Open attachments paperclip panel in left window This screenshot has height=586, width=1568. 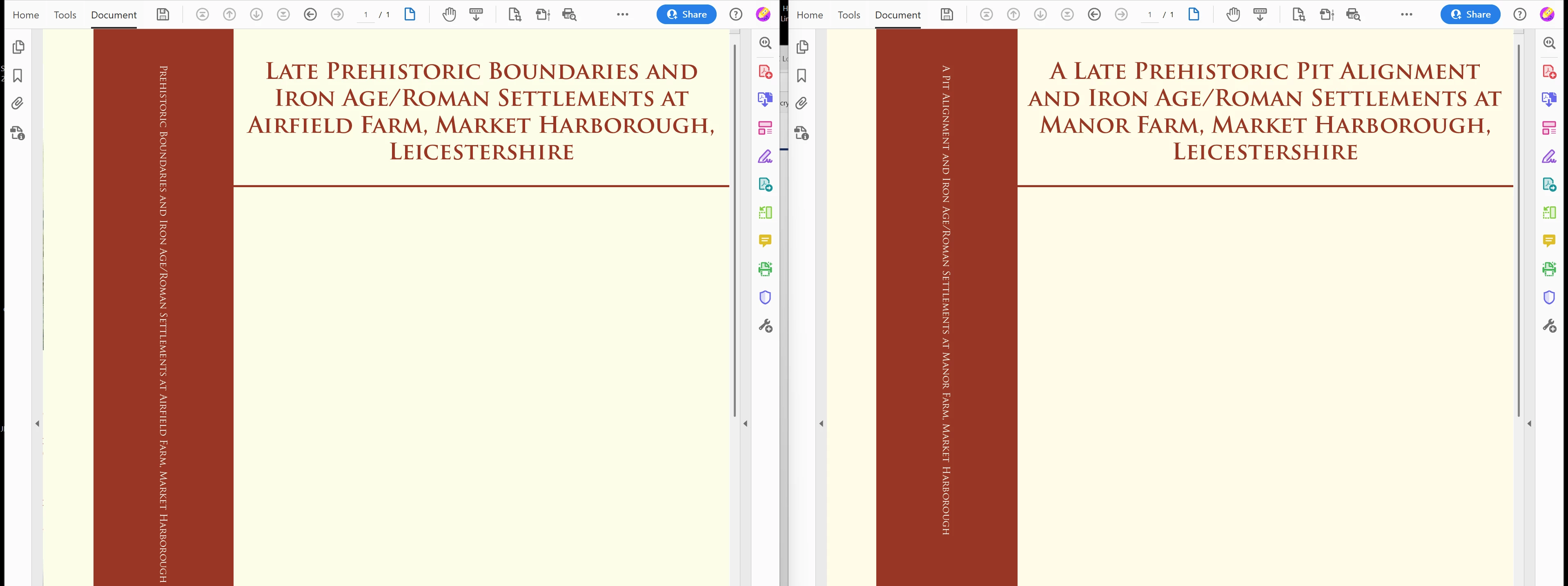18,103
